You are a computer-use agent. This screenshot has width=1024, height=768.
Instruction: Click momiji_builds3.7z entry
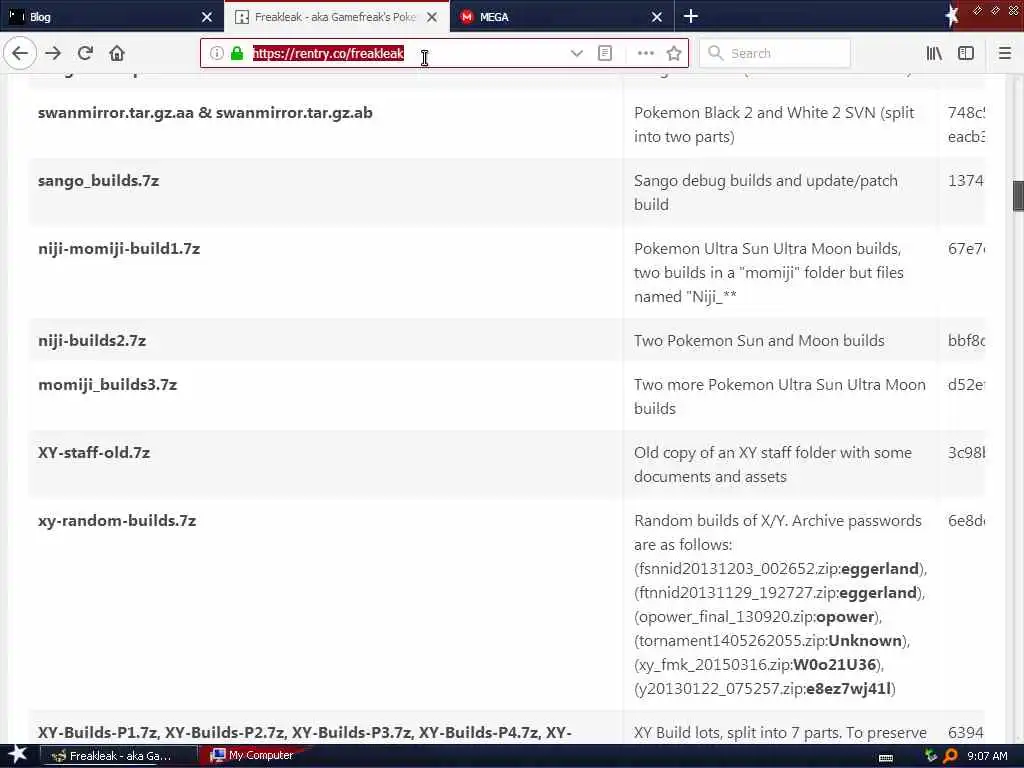click(107, 385)
